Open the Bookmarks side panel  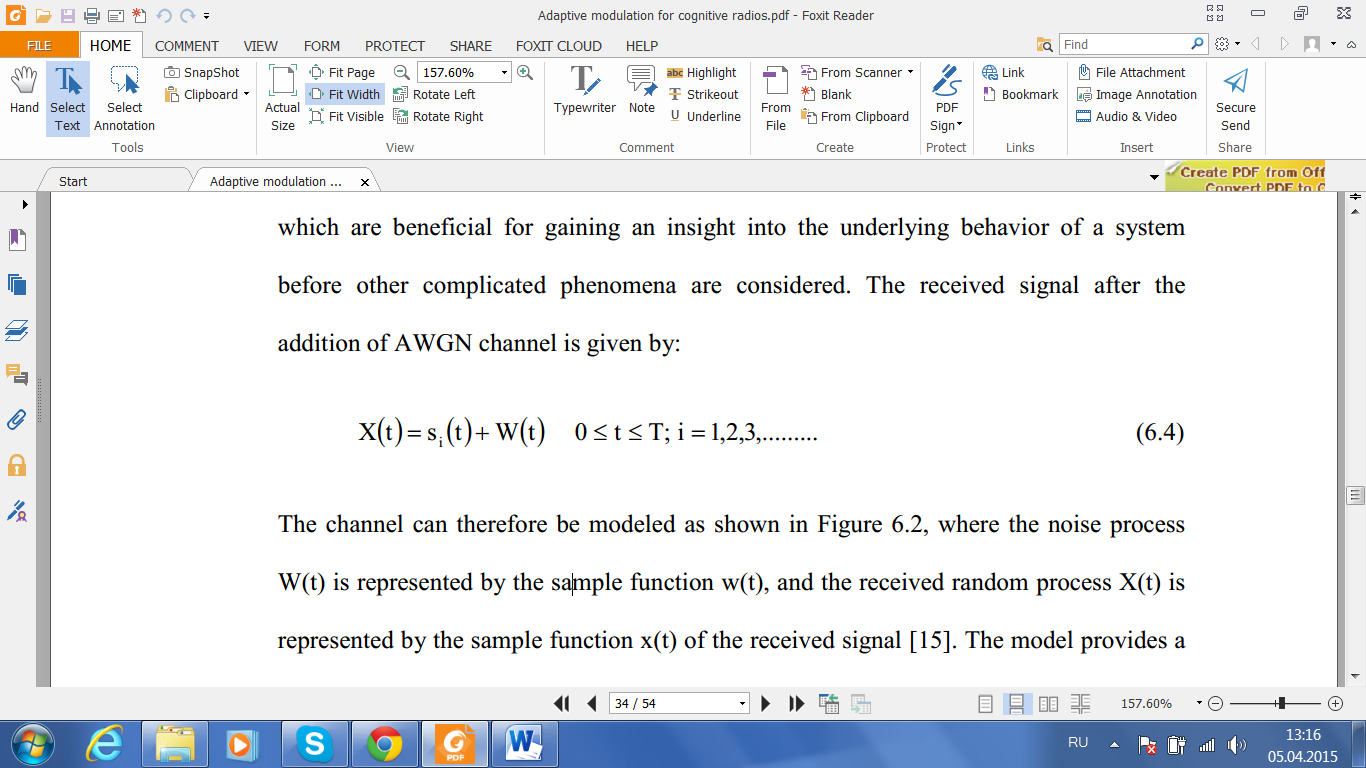click(17, 241)
